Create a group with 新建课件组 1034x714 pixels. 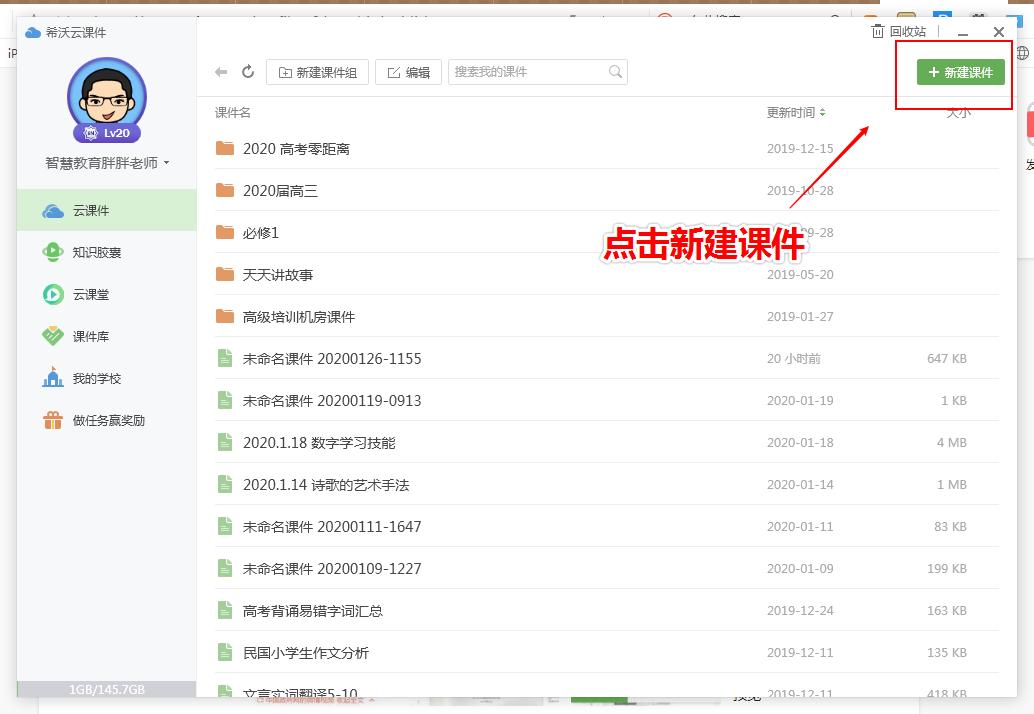pyautogui.click(x=317, y=71)
